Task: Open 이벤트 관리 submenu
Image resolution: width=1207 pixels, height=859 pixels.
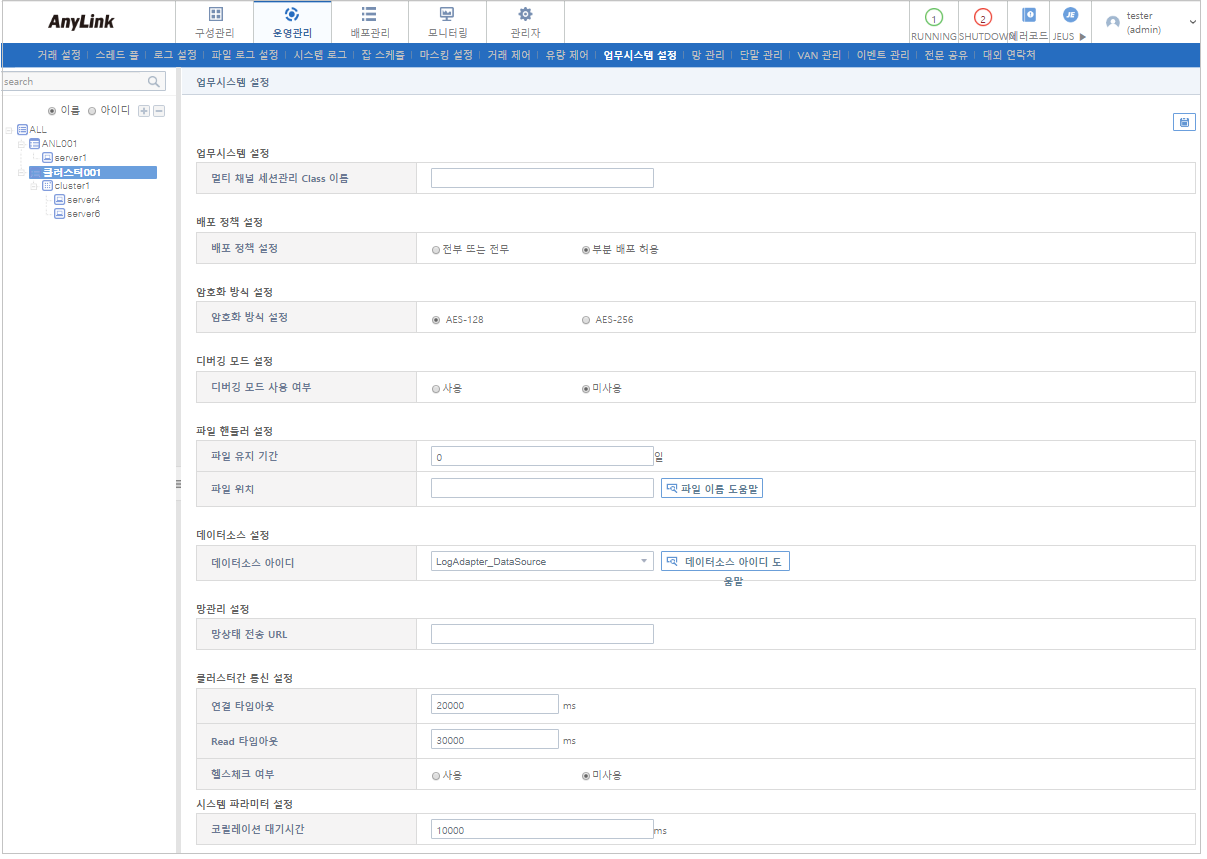Action: click(x=883, y=55)
